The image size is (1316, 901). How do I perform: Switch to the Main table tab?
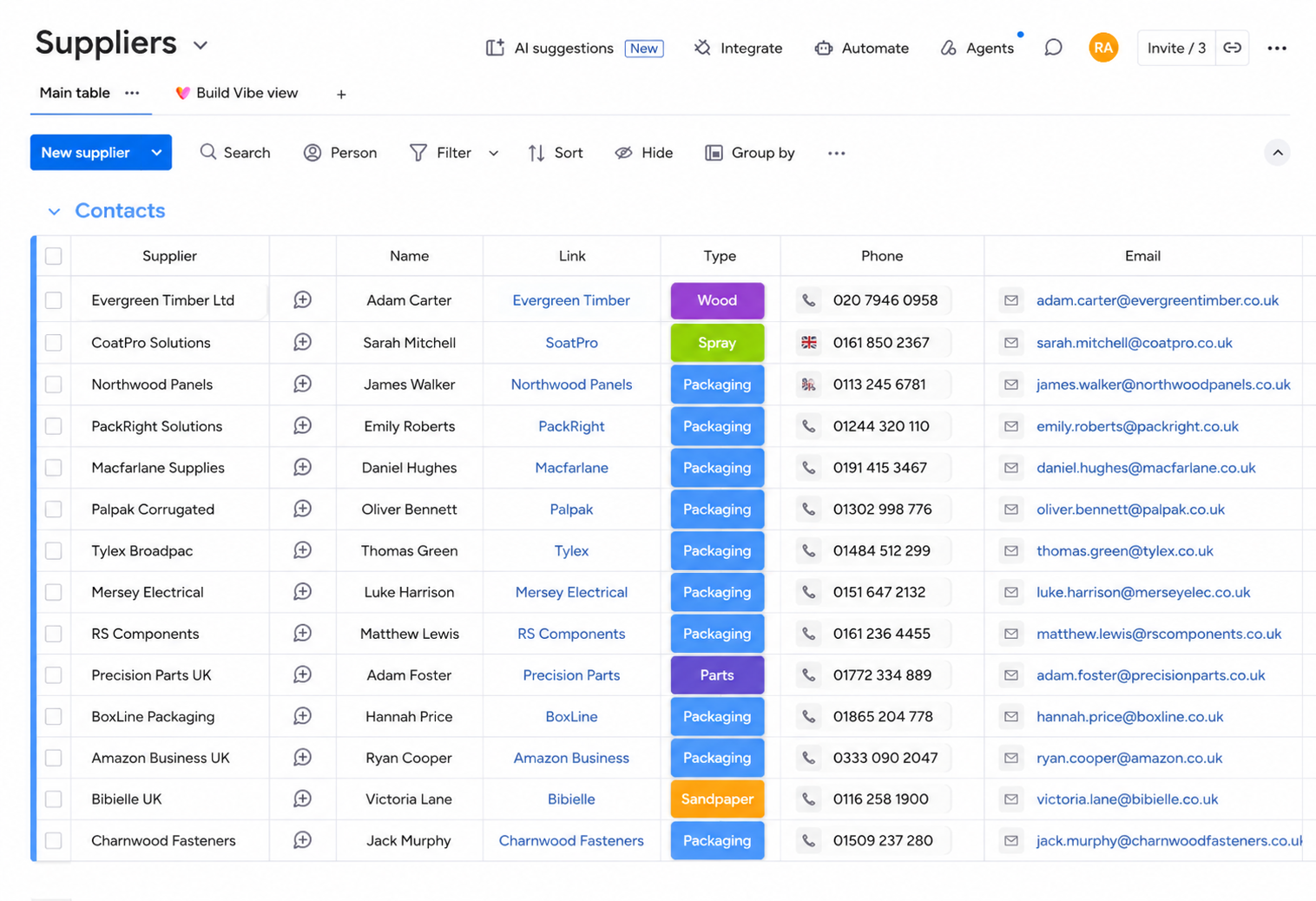(x=75, y=93)
